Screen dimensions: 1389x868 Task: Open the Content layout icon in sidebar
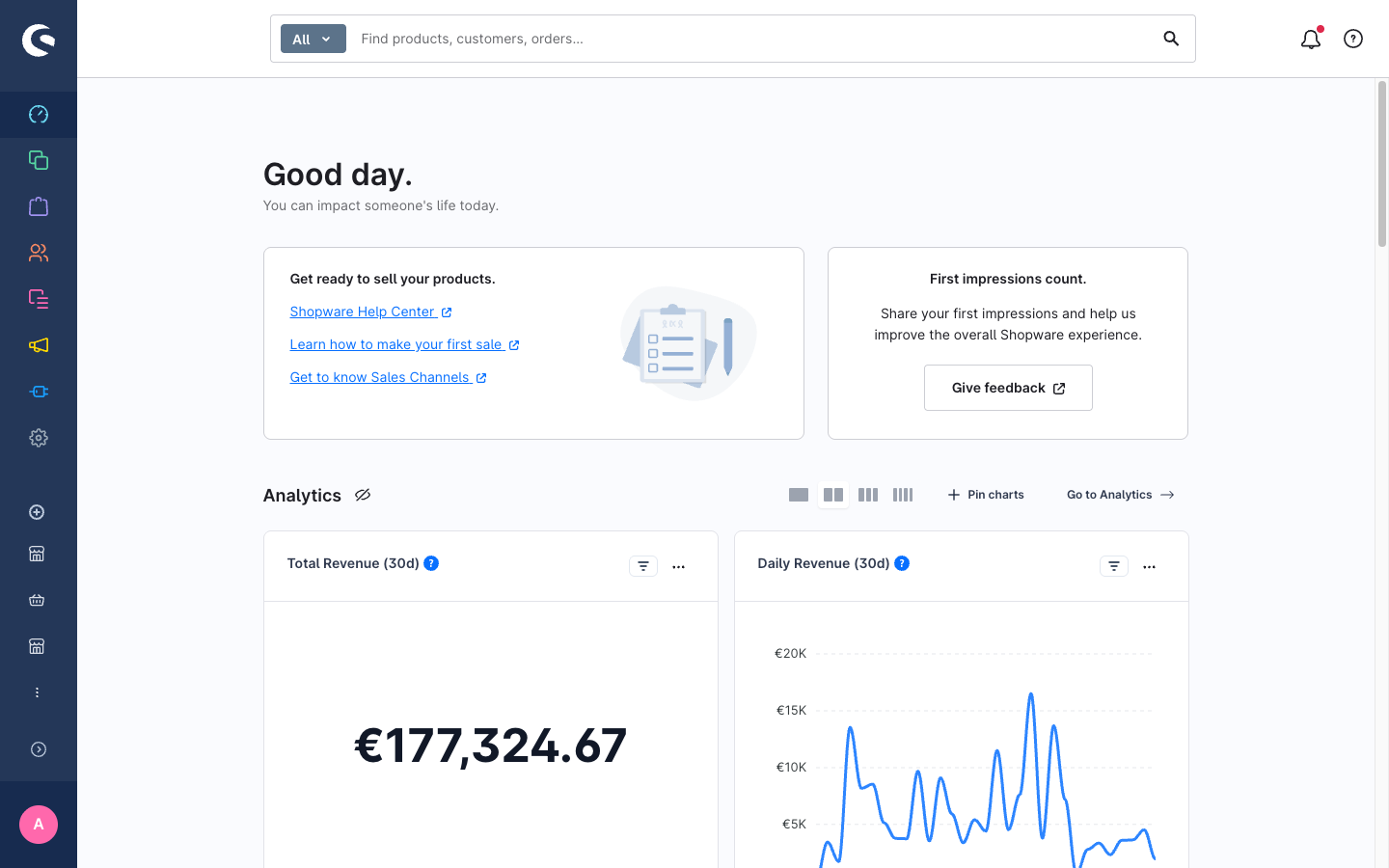tap(39, 299)
